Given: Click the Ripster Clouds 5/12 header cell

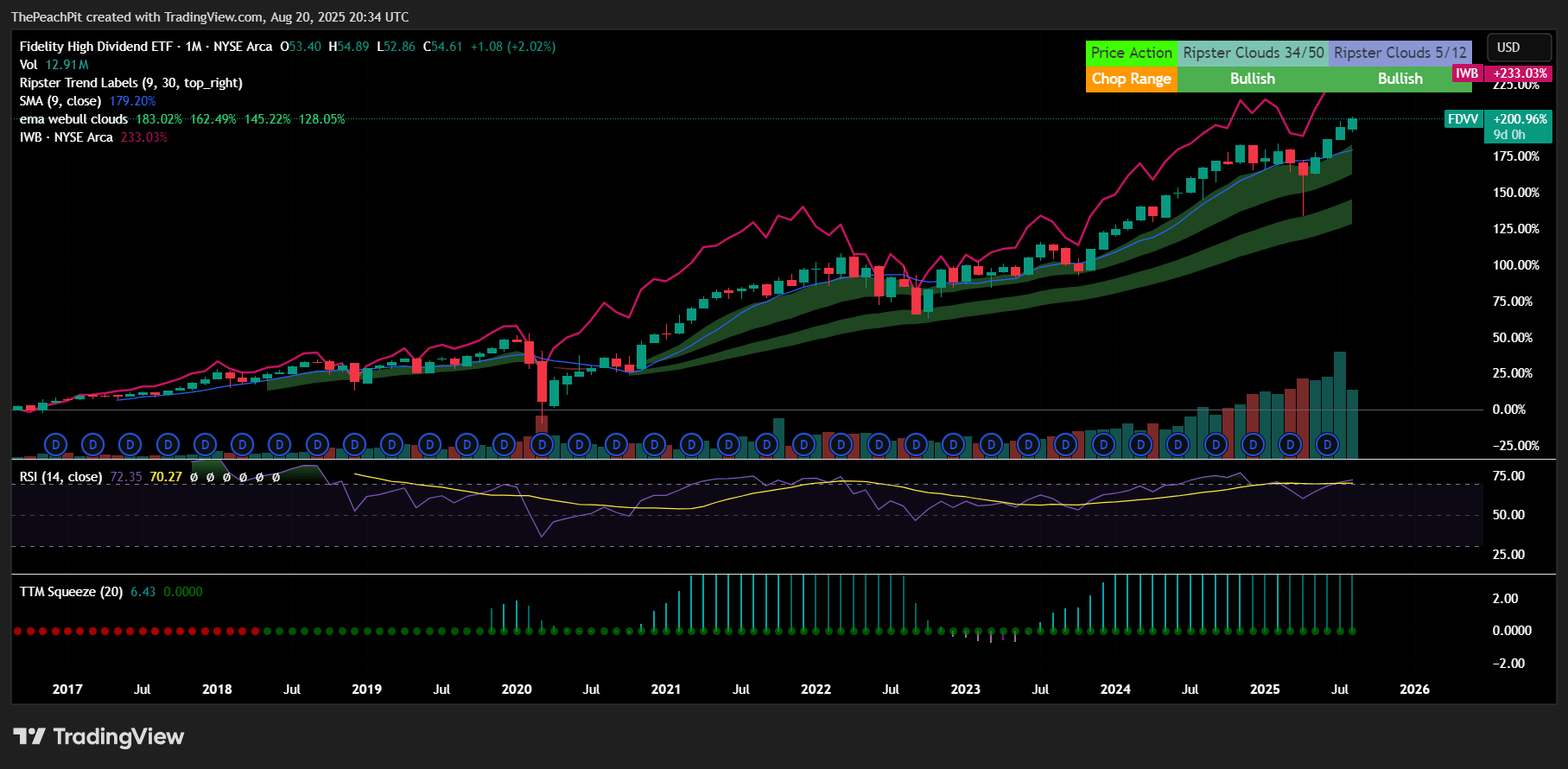Looking at the screenshot, I should (x=1400, y=53).
